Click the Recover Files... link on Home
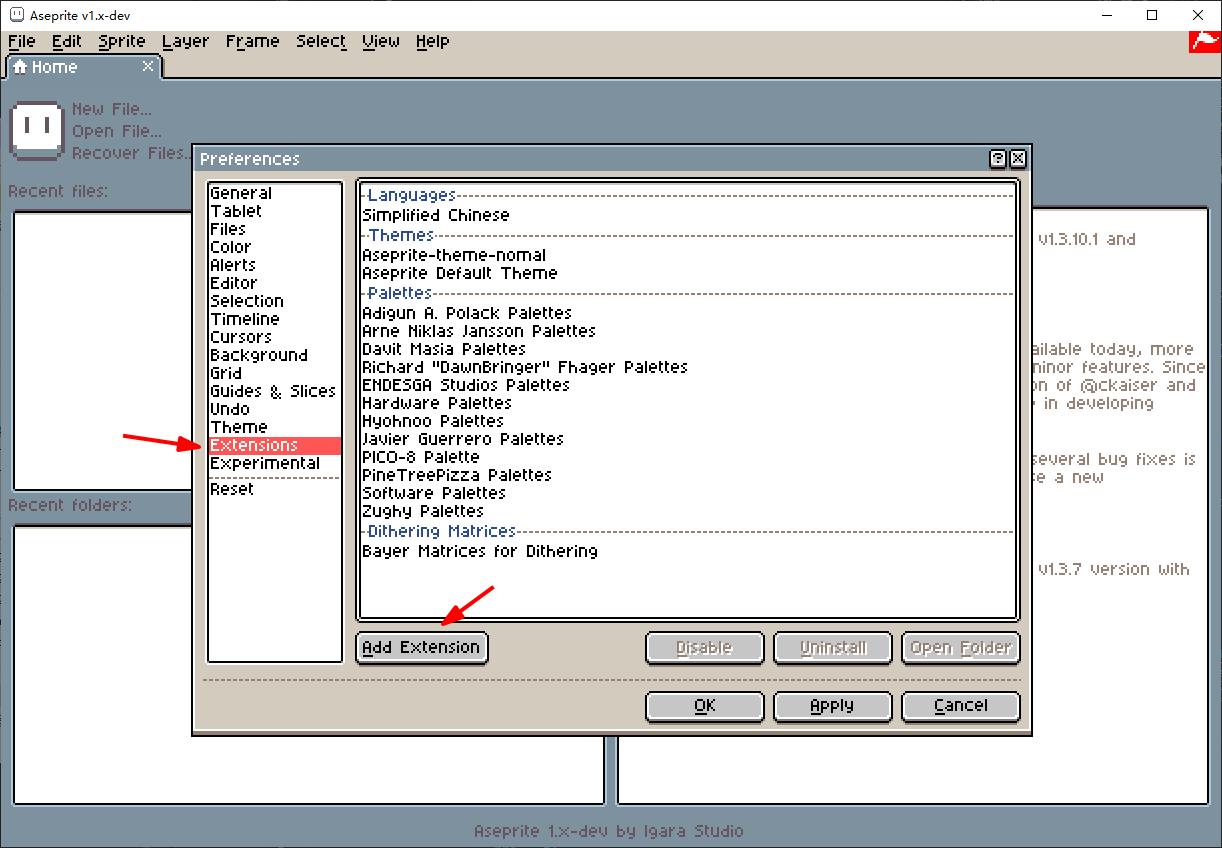Image resolution: width=1222 pixels, height=848 pixels. (x=131, y=153)
